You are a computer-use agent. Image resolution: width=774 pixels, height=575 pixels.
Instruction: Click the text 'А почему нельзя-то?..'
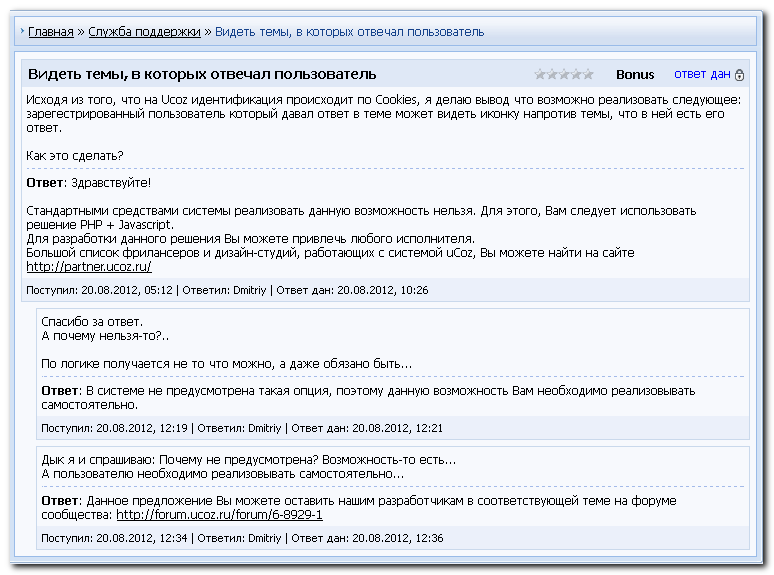[x=105, y=336]
